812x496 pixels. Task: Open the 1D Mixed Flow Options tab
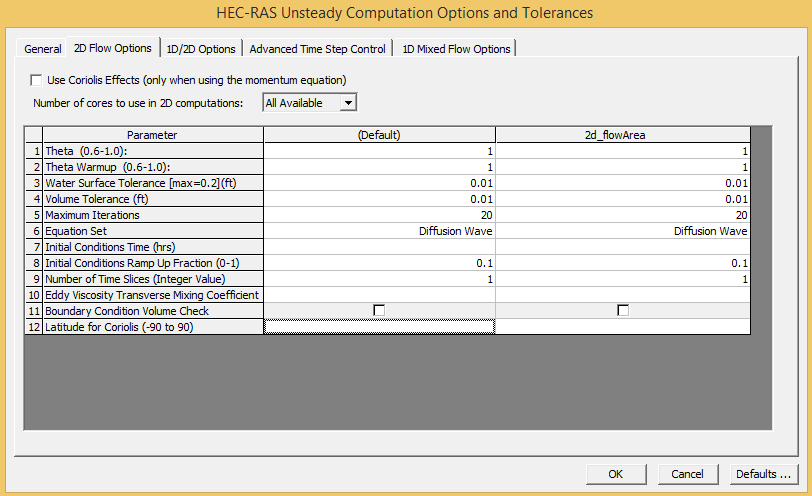[x=456, y=49]
